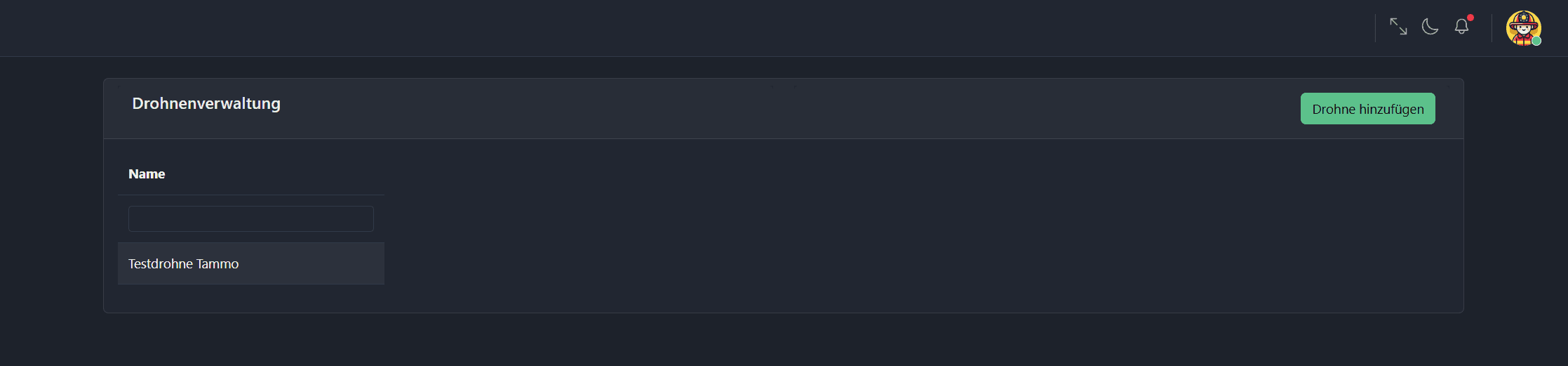Toggle dark mode using the moon icon
The width and height of the screenshot is (1568, 366).
click(1430, 27)
